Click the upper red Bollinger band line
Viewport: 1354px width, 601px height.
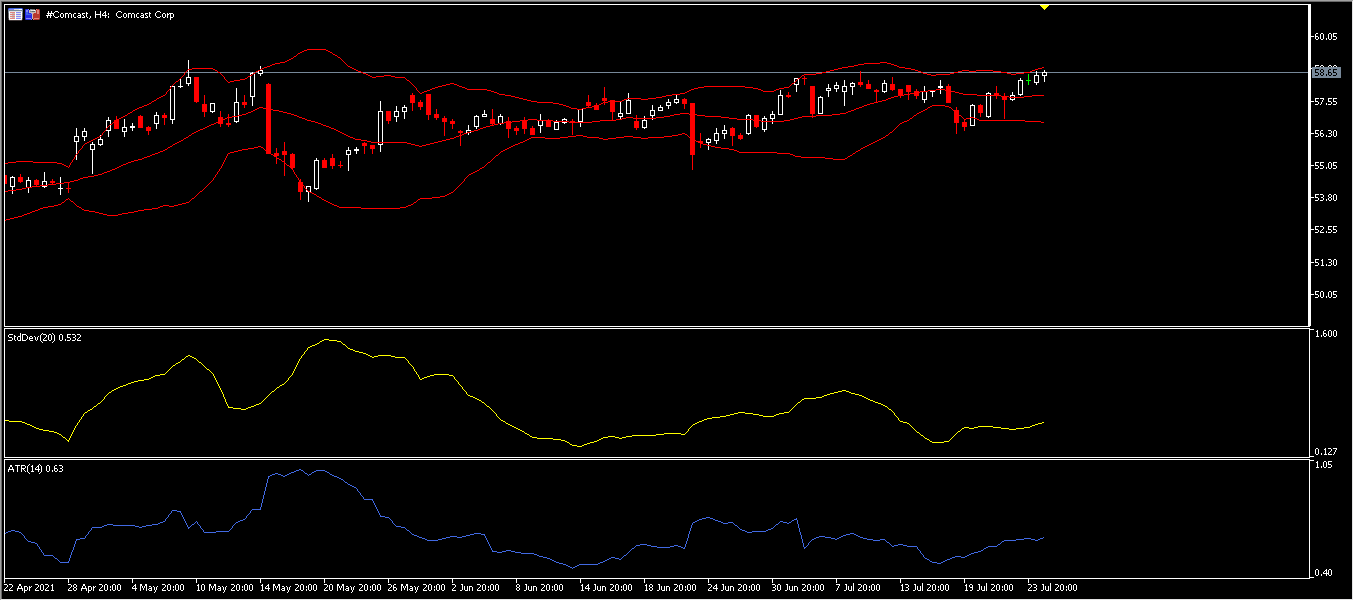click(318, 49)
